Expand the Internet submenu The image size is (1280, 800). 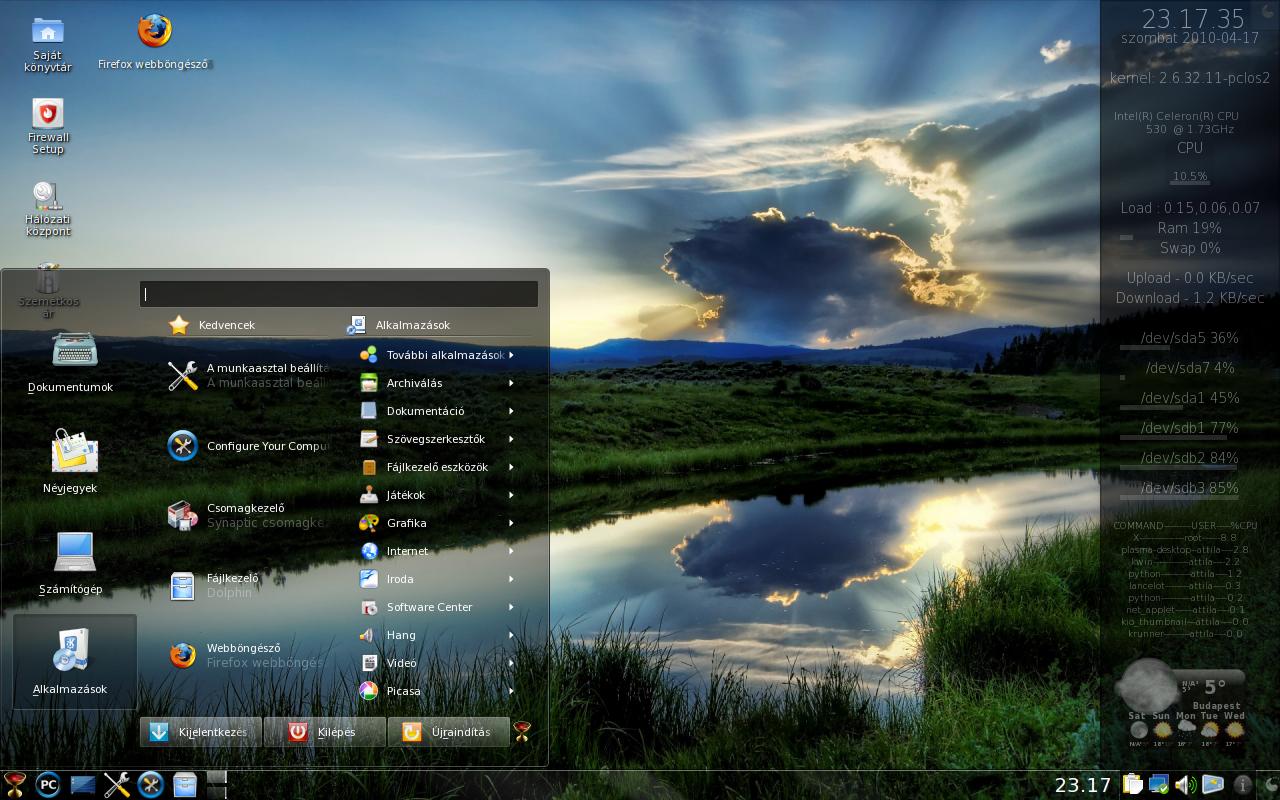coord(438,551)
